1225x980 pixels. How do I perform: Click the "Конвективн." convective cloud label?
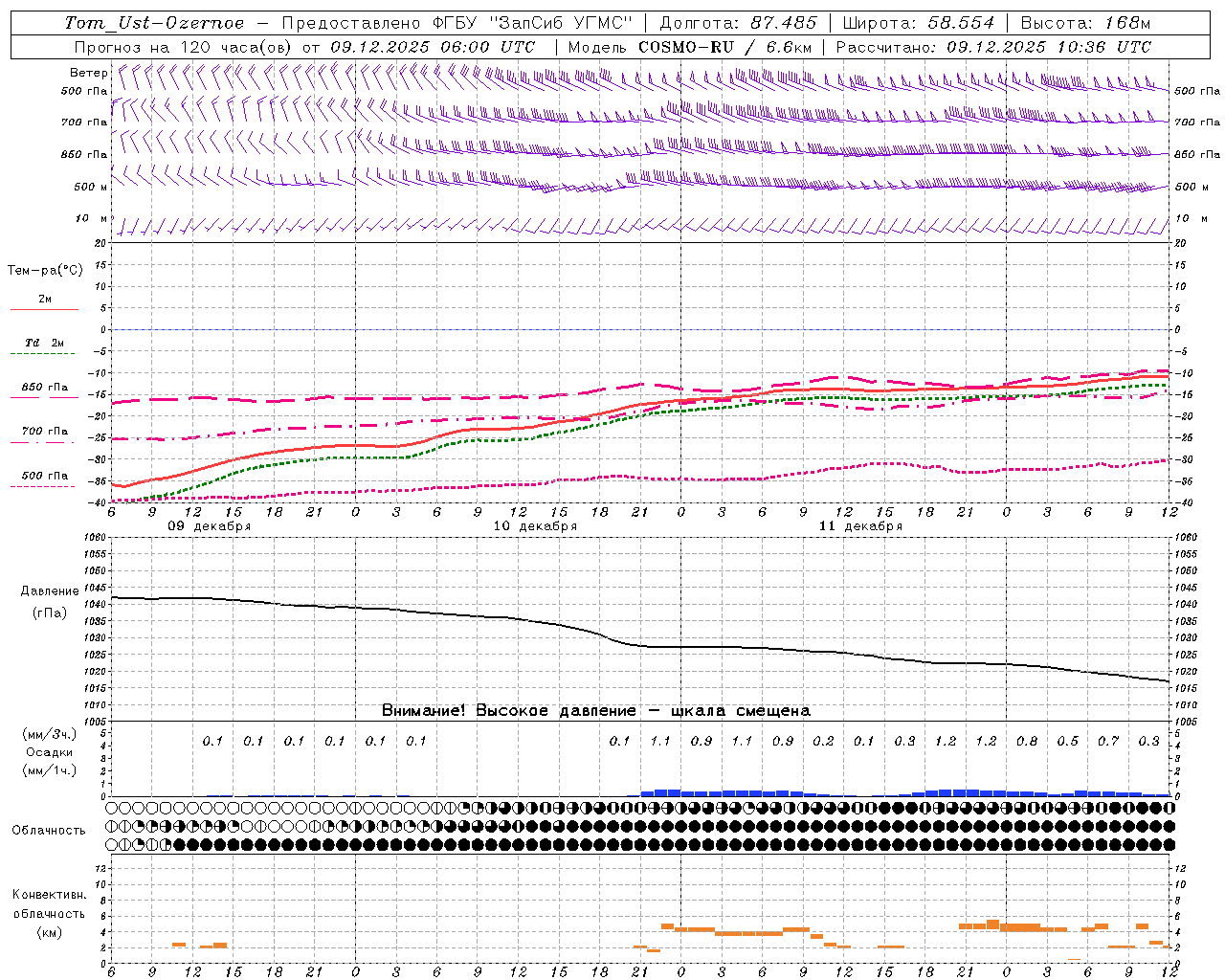[x=50, y=895]
